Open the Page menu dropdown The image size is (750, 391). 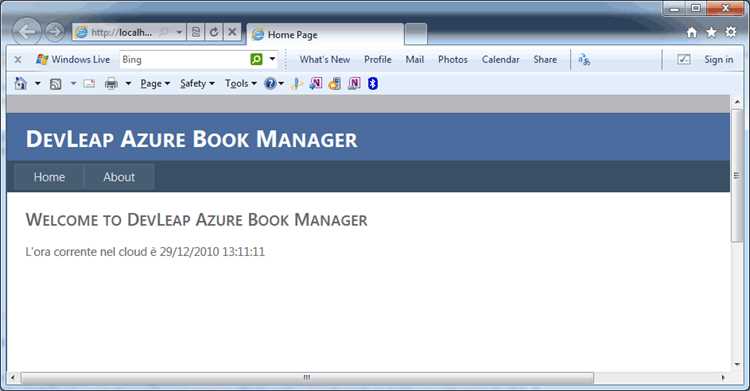point(155,84)
